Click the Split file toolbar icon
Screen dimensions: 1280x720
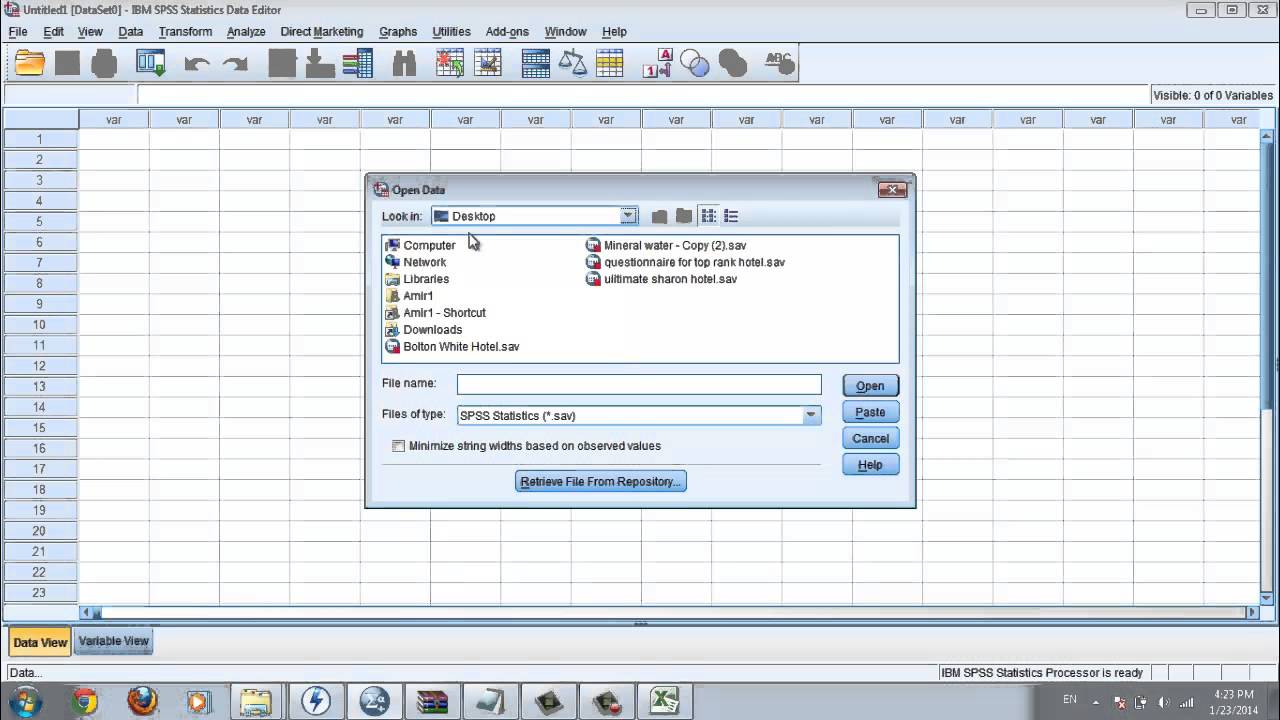535,63
